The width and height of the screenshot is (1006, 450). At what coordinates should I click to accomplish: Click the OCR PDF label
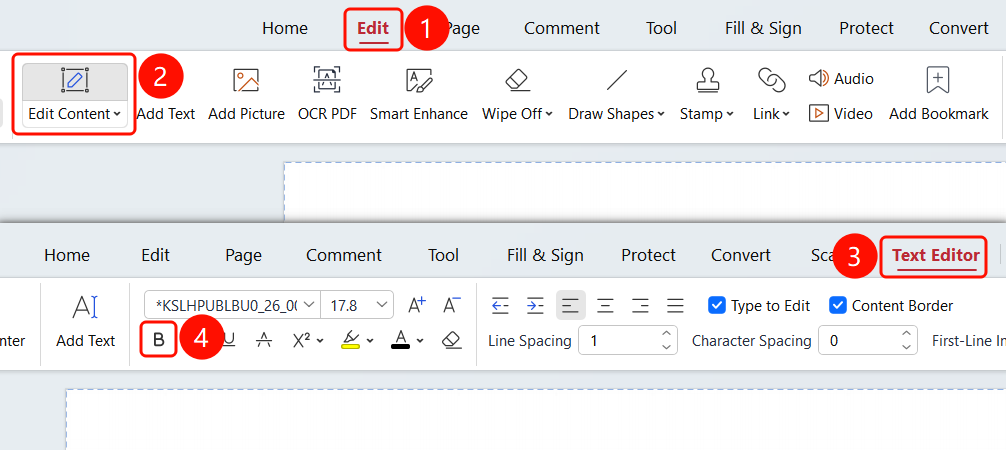[327, 114]
